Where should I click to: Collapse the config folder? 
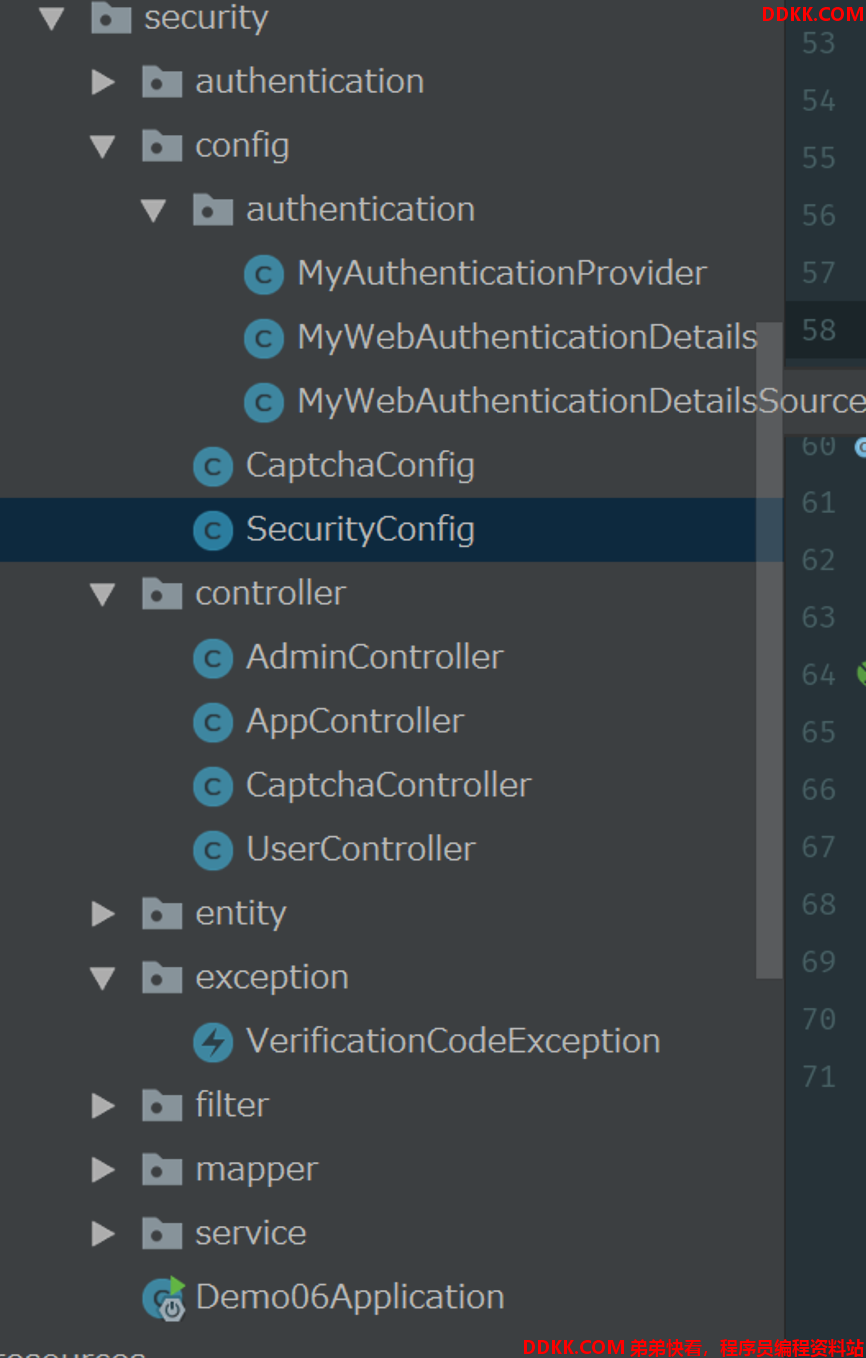103,147
